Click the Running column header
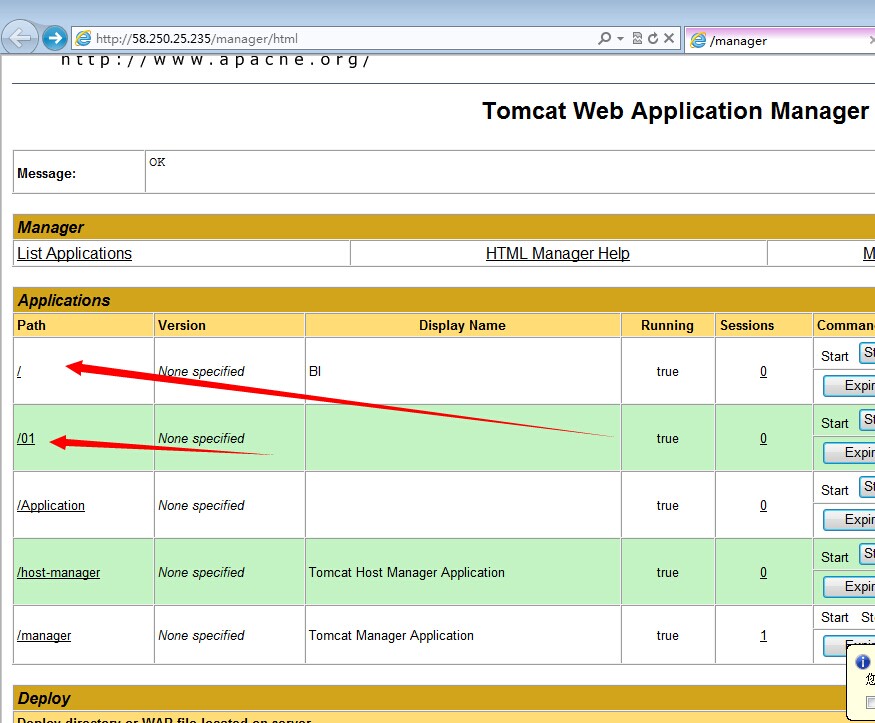Viewport: 875px width, 723px height. point(667,325)
